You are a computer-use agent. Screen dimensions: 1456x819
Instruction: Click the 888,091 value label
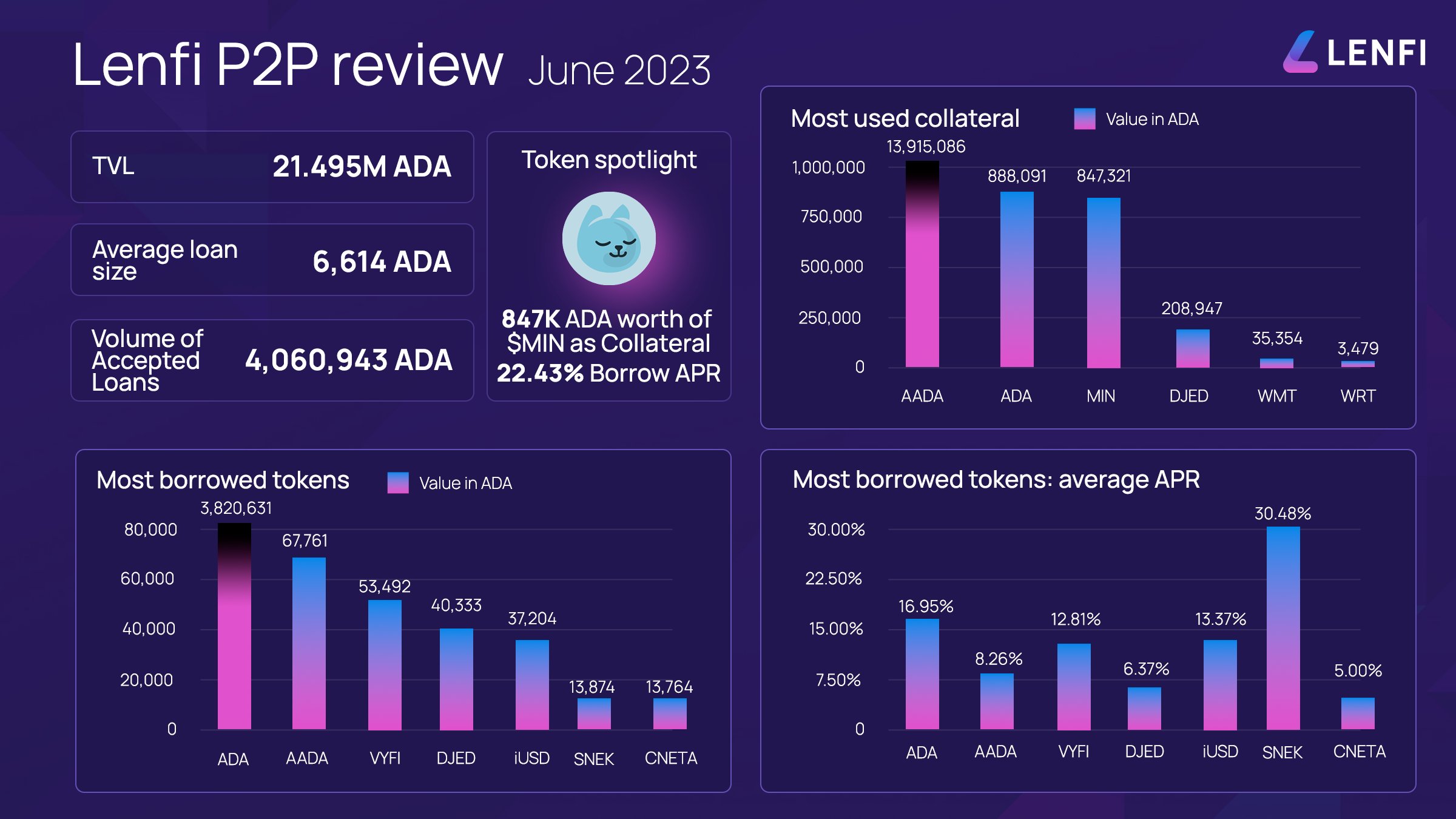(1017, 176)
